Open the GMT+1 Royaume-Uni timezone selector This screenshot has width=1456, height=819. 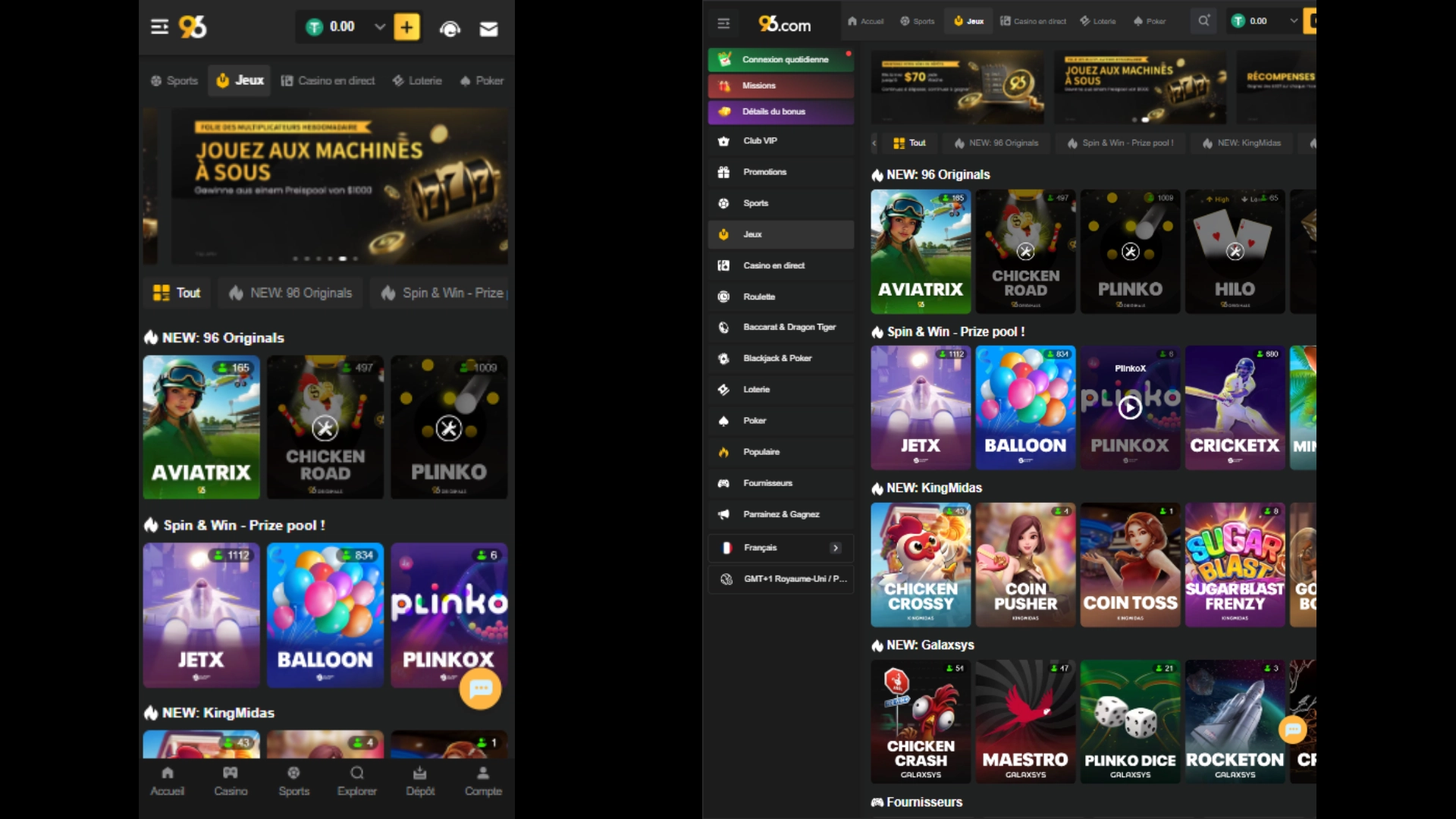pos(781,579)
